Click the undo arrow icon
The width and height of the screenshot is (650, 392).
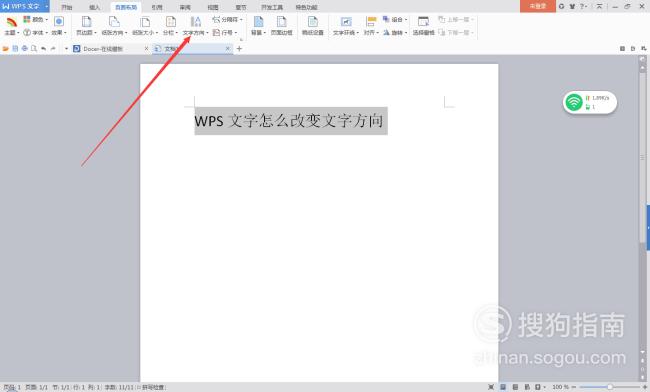pyautogui.click(x=44, y=48)
